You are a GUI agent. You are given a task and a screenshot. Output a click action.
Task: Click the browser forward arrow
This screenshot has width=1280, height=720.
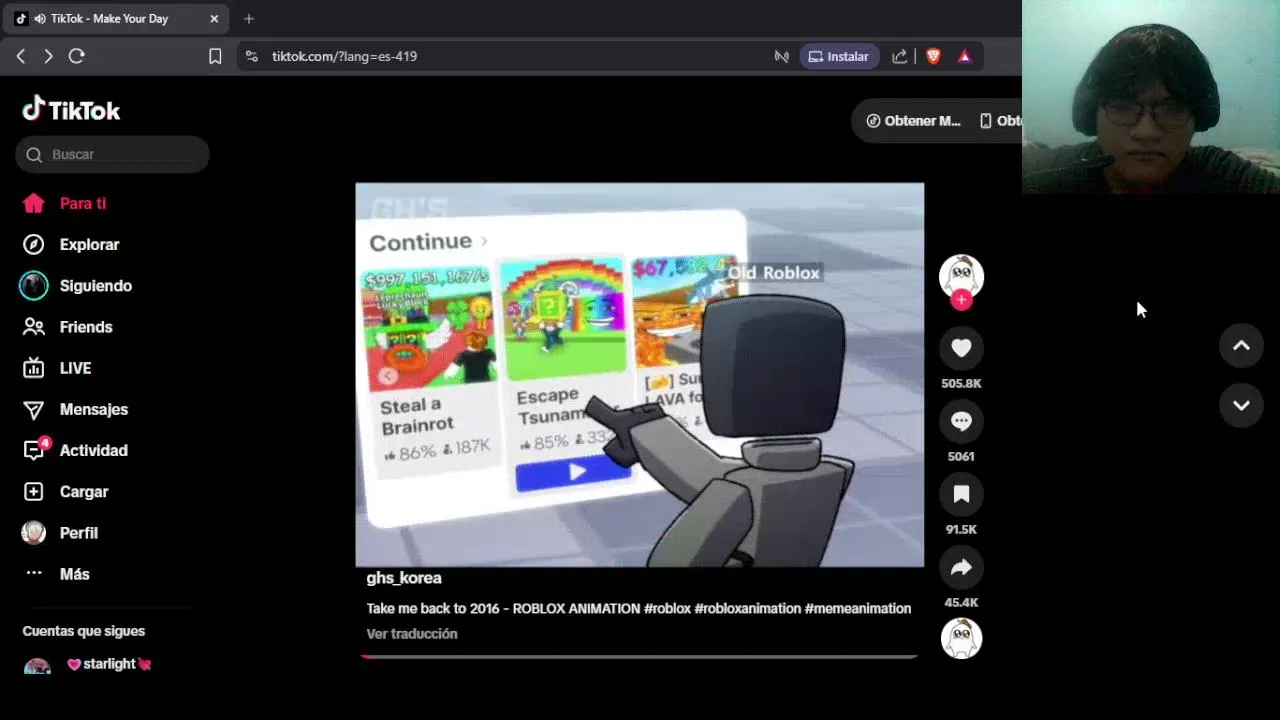48,56
